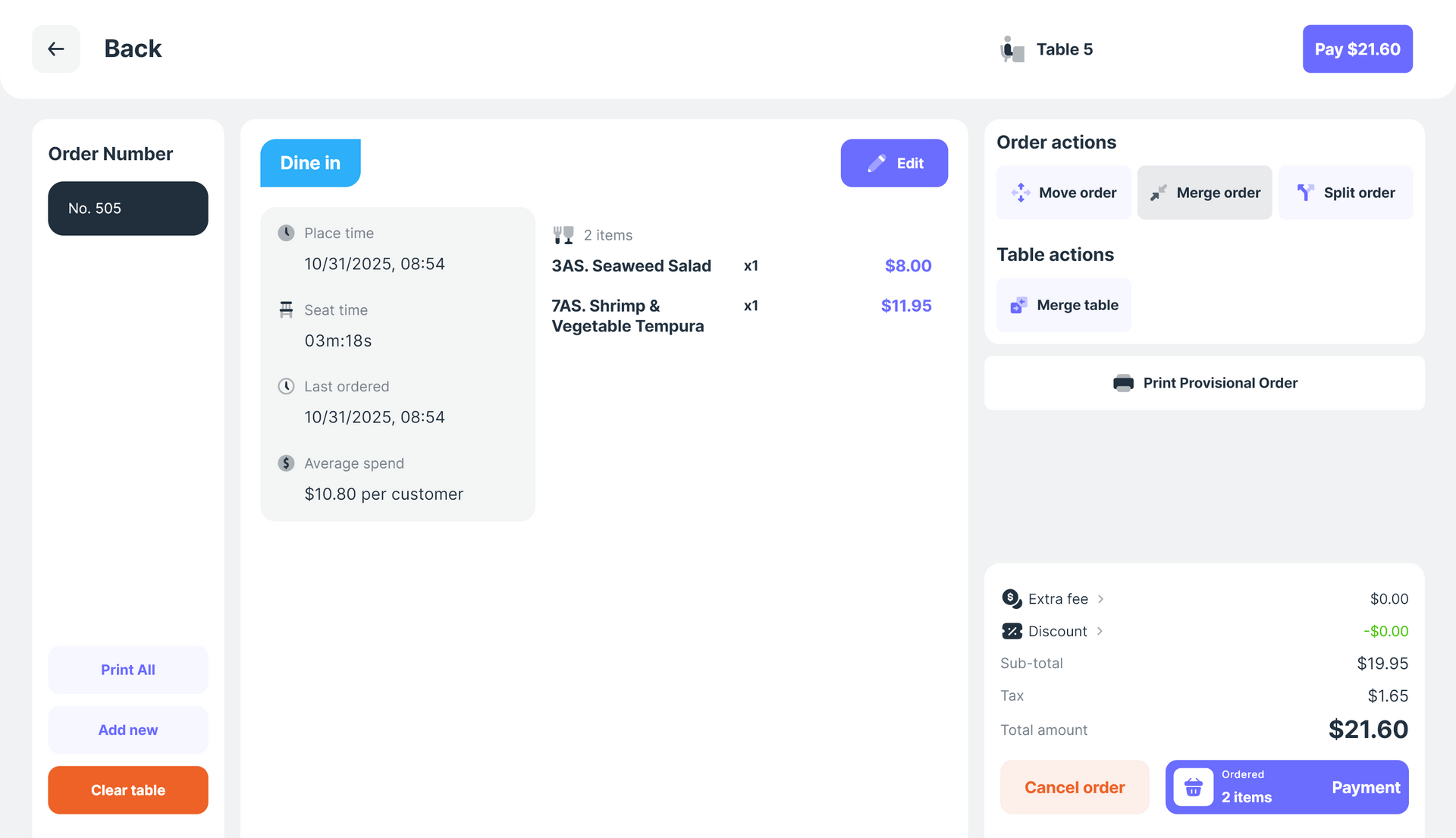Click the basket icon on the Payment button
Image resolution: width=1456 pixels, height=838 pixels.
pyautogui.click(x=1193, y=786)
